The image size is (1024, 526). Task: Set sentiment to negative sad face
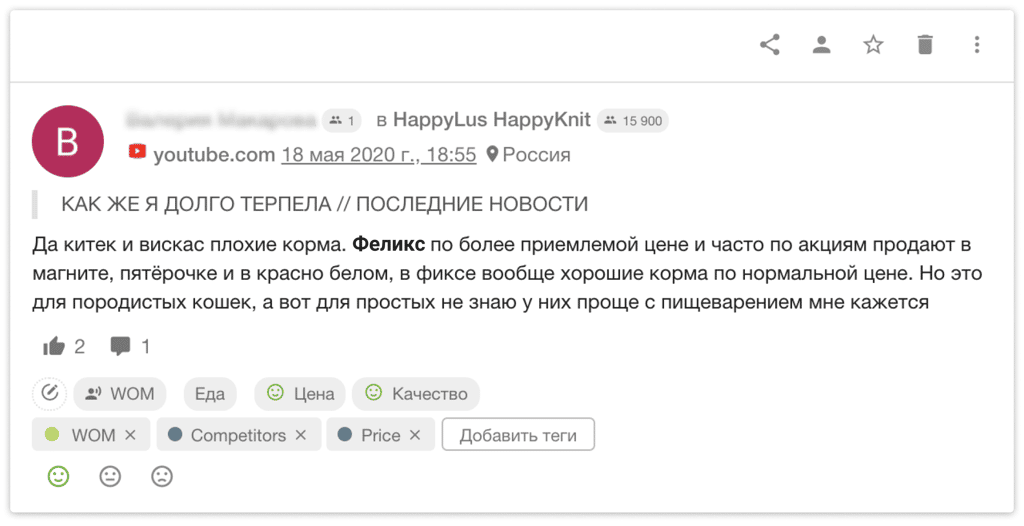(162, 476)
